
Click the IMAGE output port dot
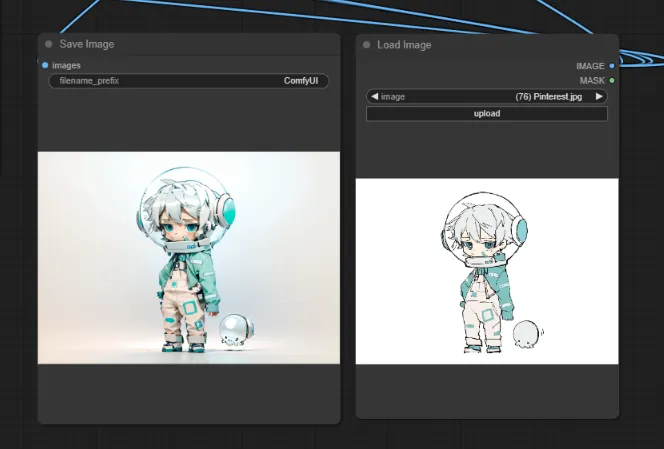point(612,66)
